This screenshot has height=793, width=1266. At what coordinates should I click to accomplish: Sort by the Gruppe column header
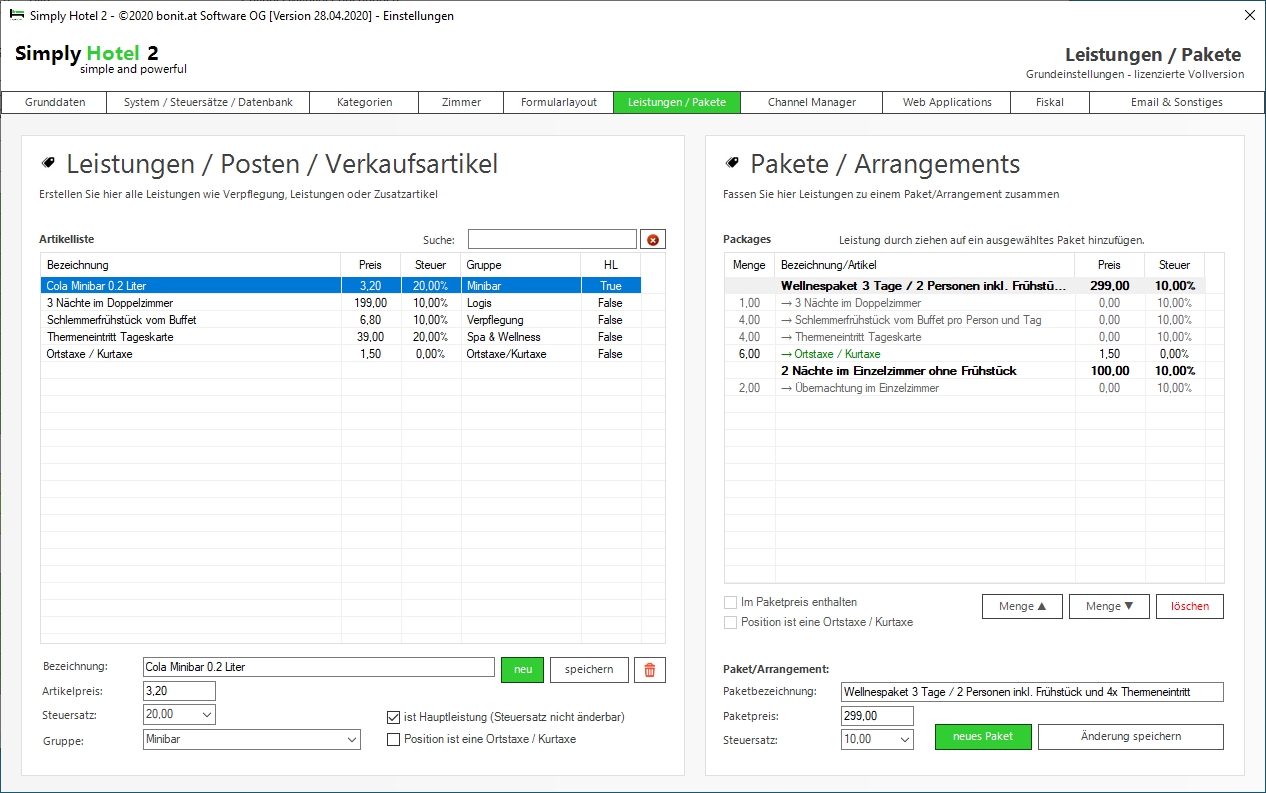coord(521,265)
